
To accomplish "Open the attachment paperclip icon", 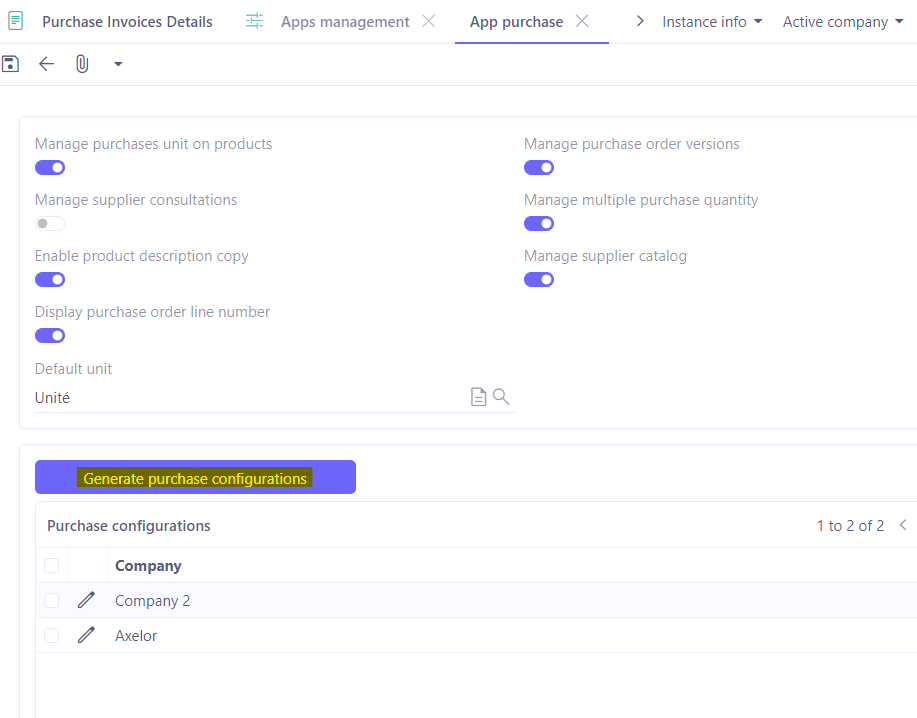I will (x=81, y=63).
